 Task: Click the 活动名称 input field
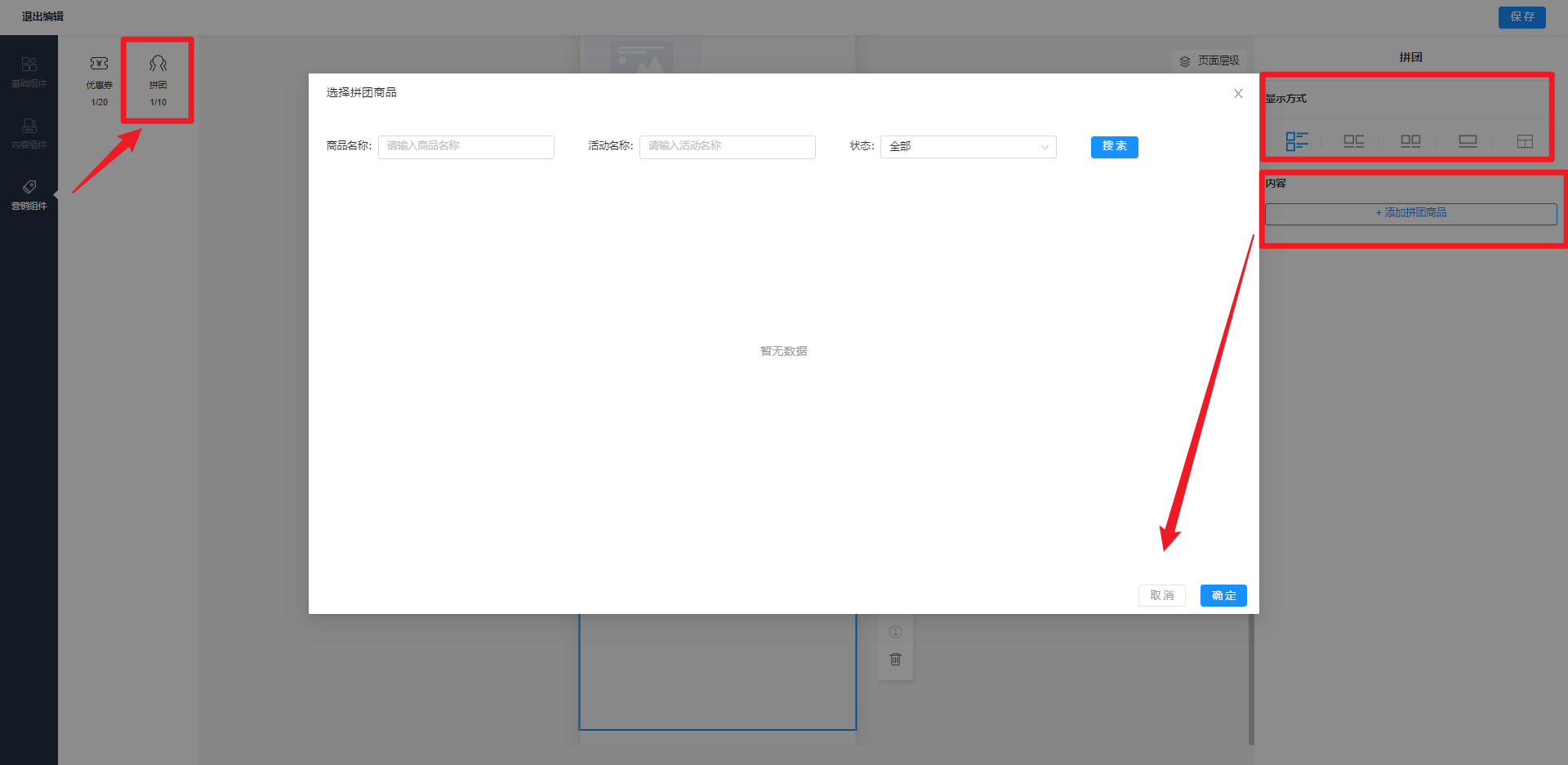coord(727,147)
